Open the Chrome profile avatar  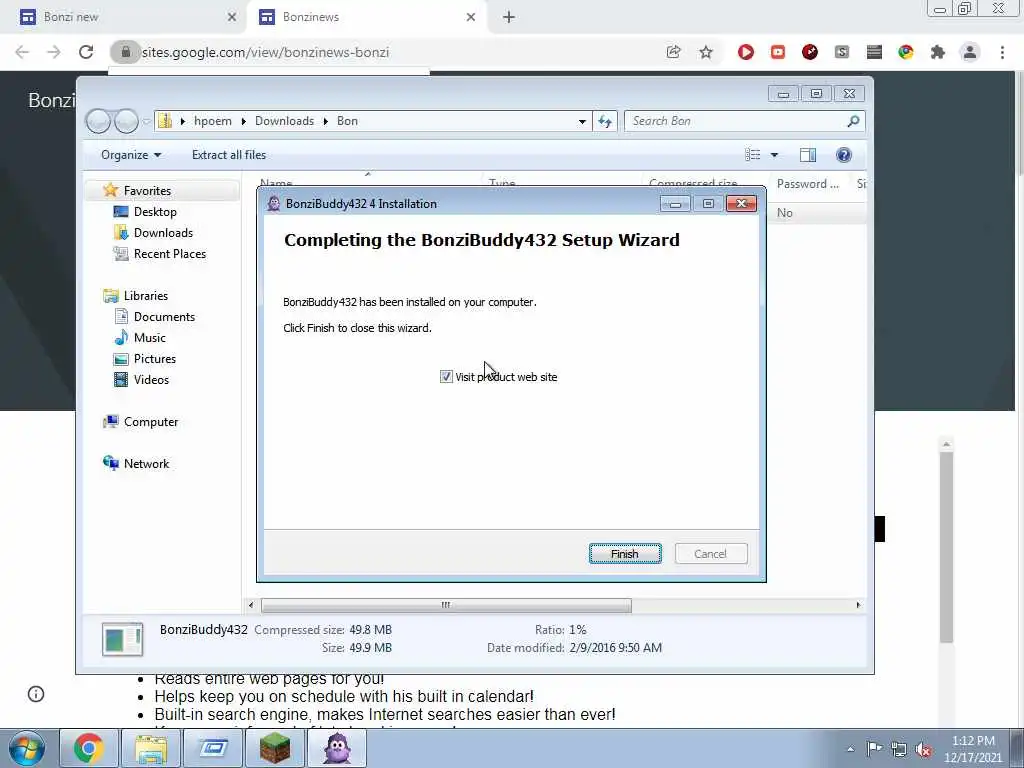coord(970,52)
